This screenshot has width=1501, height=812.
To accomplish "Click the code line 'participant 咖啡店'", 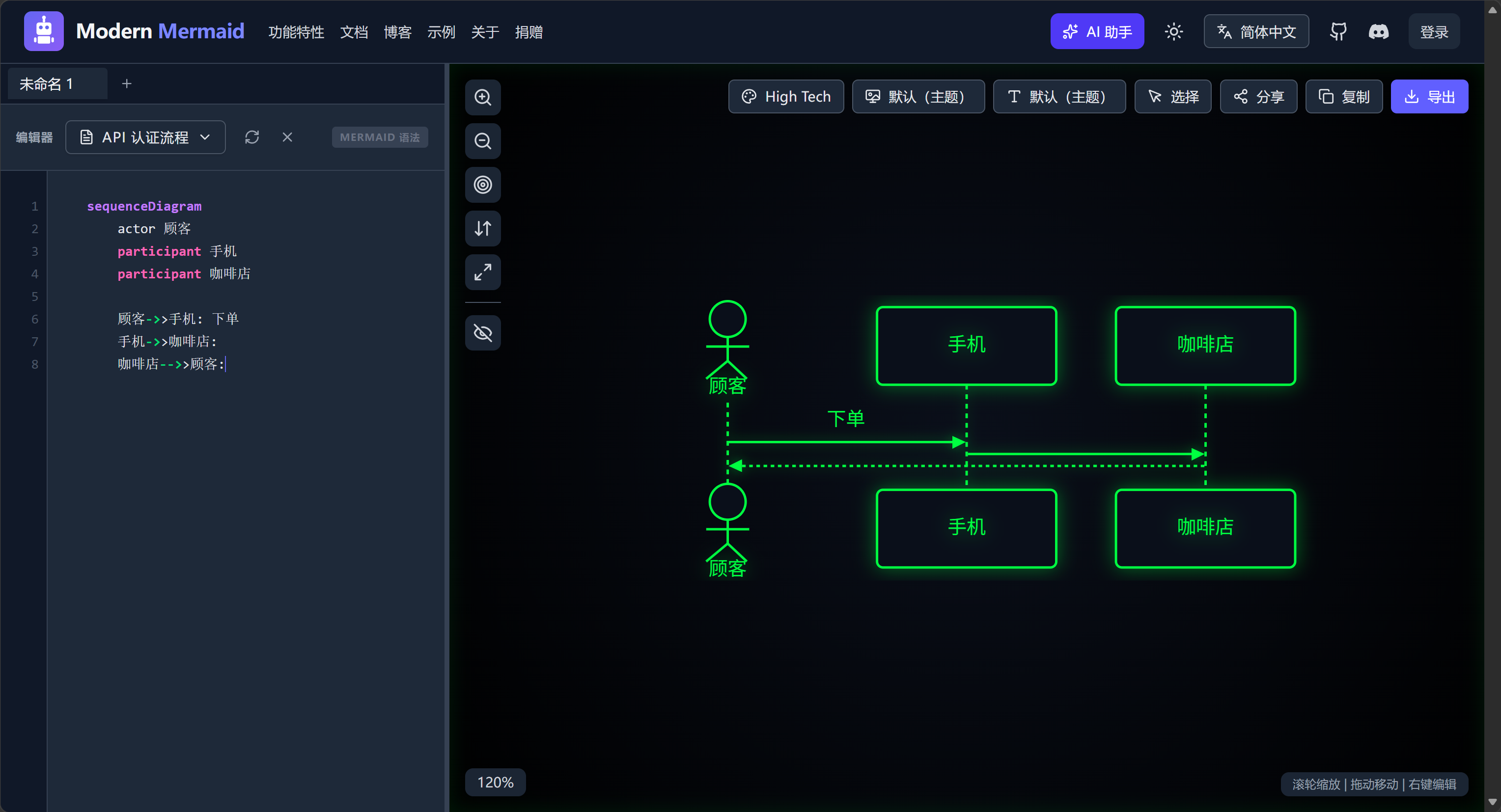I will pyautogui.click(x=184, y=274).
